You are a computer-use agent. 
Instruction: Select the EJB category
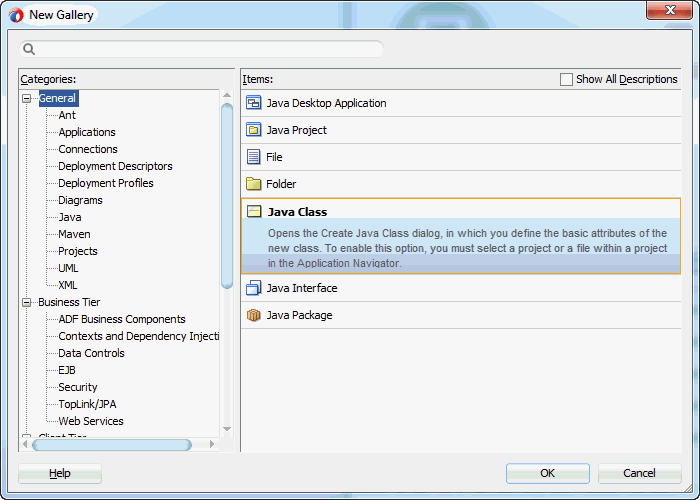pos(67,370)
